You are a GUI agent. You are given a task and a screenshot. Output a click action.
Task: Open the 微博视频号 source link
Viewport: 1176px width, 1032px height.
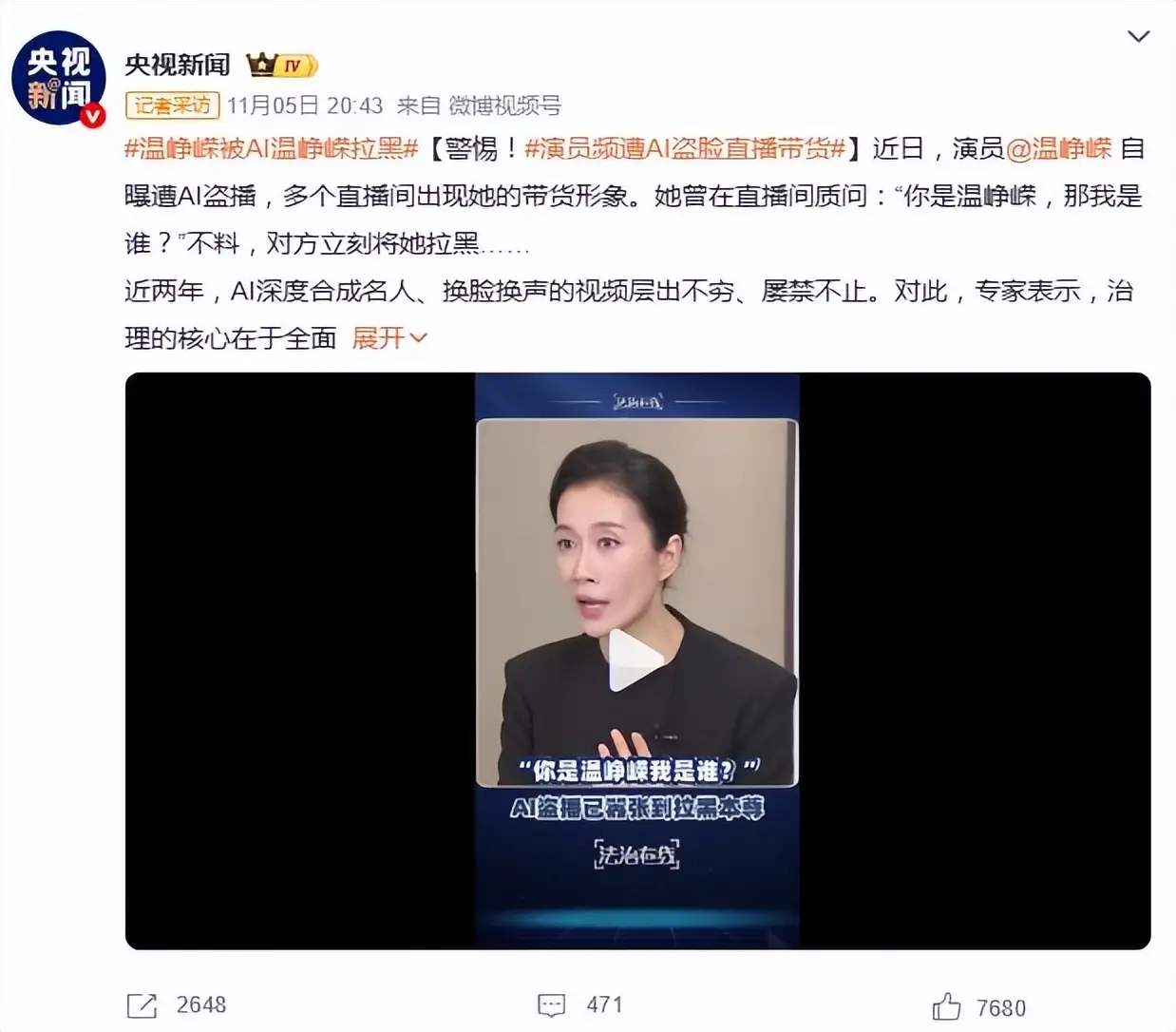504,105
